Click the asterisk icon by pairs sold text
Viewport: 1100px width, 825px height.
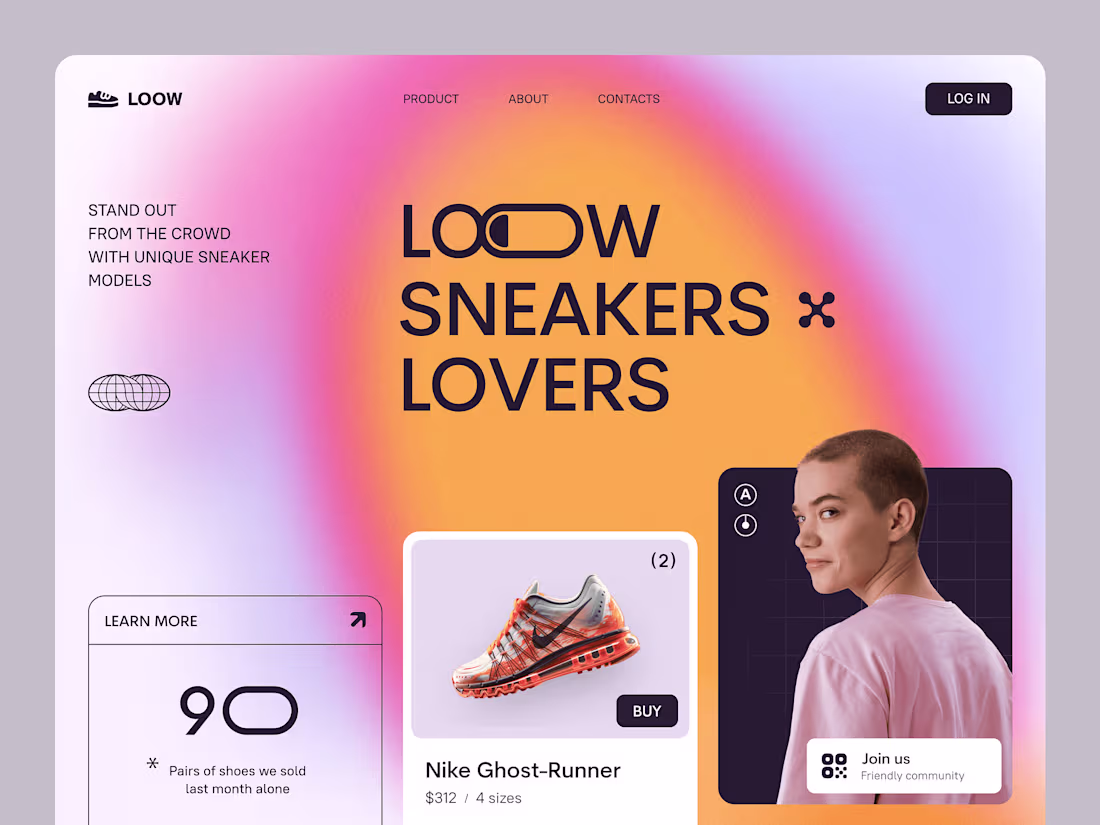(x=152, y=763)
